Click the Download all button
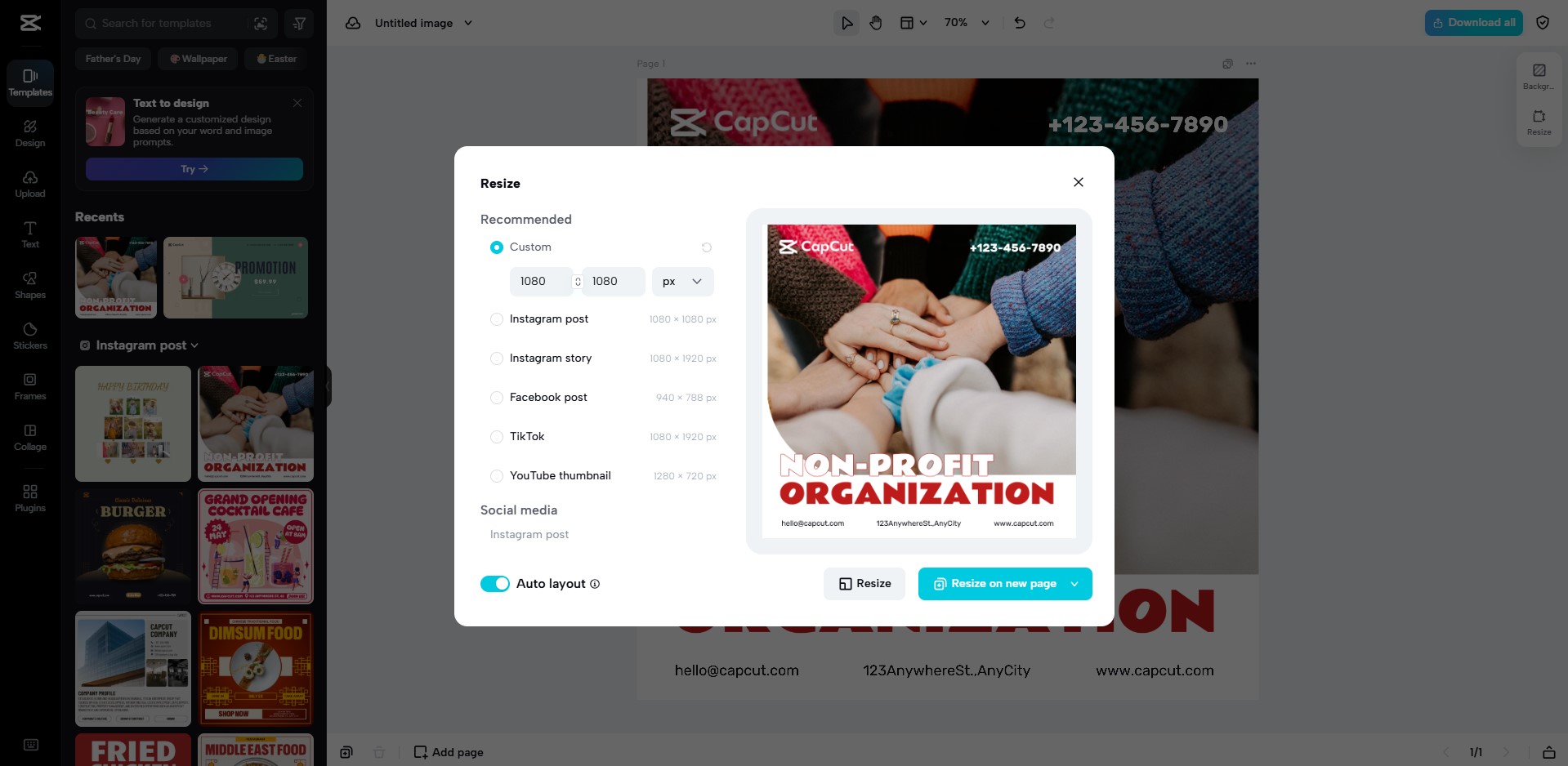The image size is (1568, 766). [1474, 23]
